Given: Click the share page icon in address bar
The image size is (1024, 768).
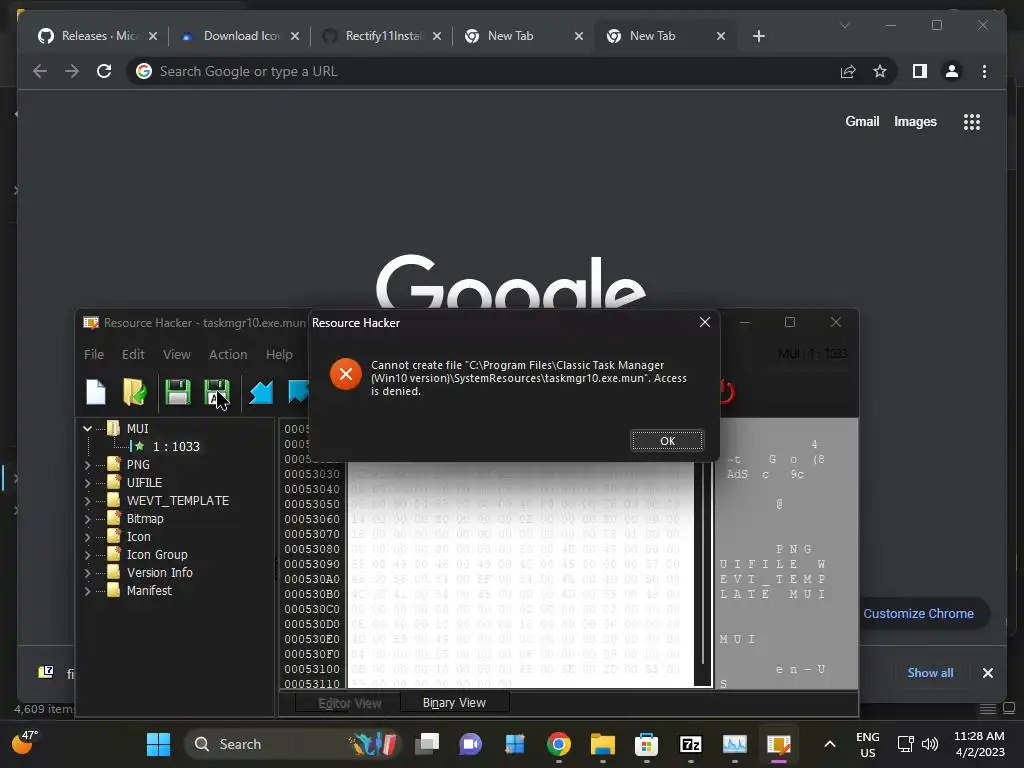Looking at the screenshot, I should 848,71.
